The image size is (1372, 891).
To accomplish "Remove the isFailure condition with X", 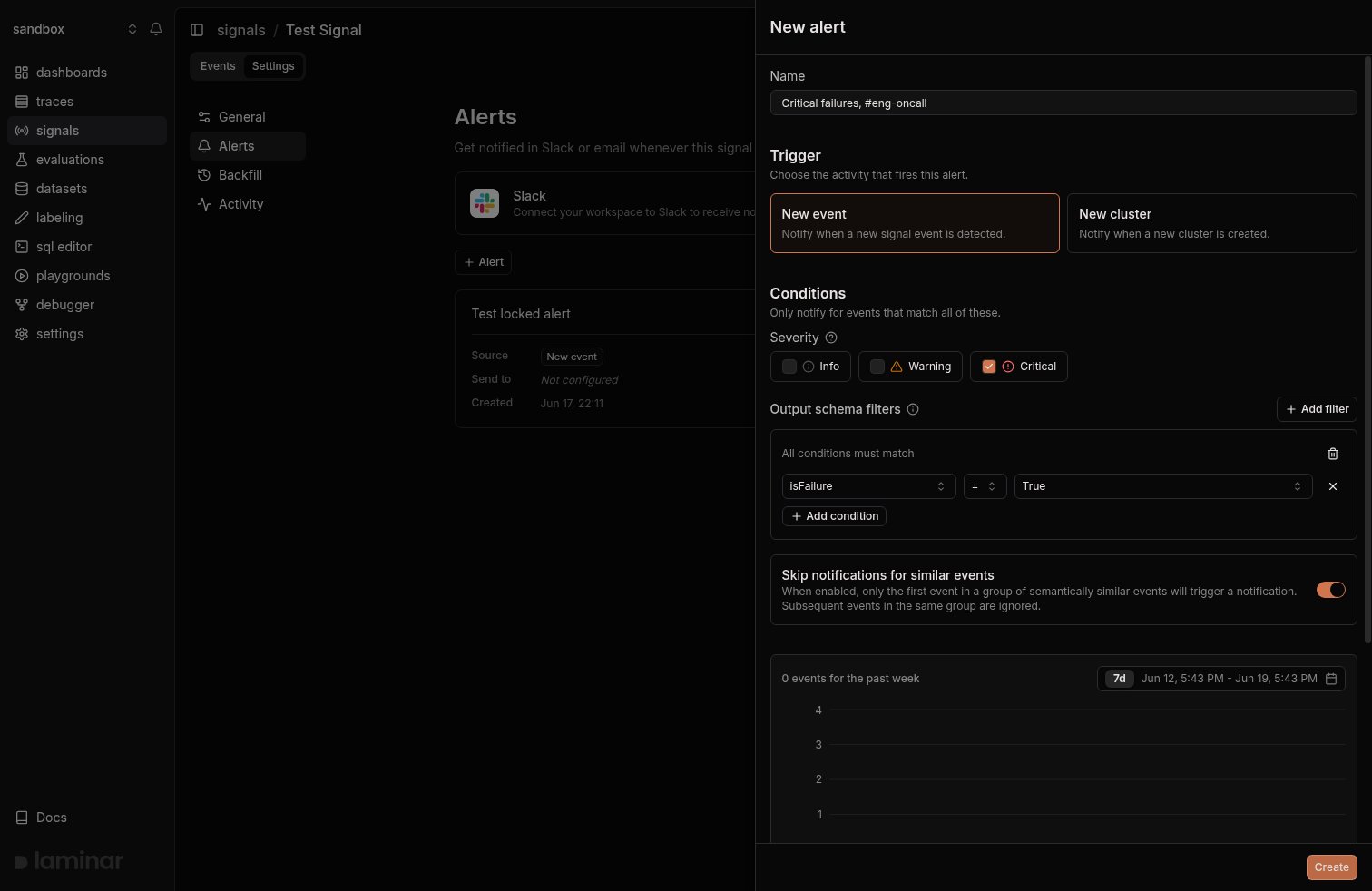I will (x=1333, y=486).
